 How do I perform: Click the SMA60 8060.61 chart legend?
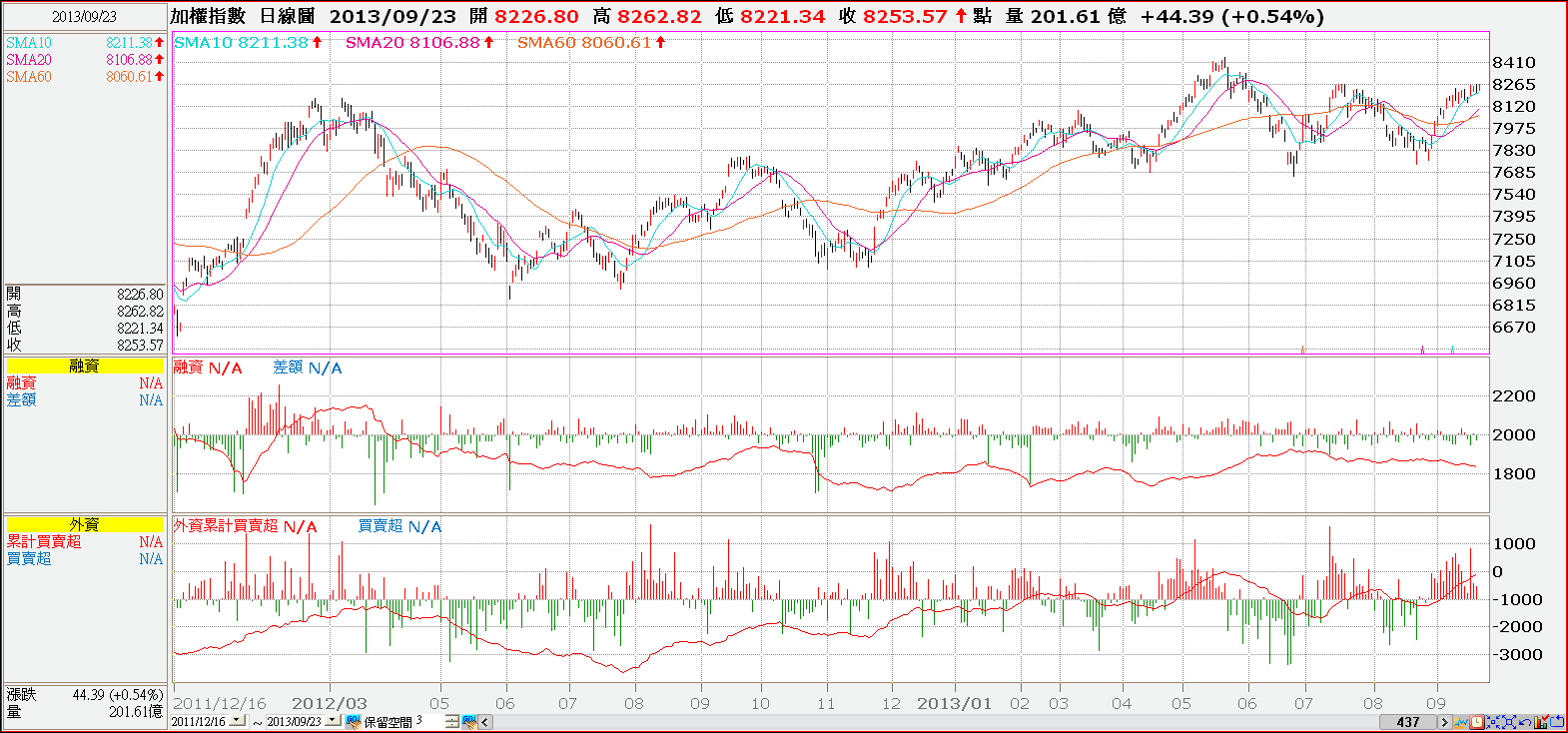pyautogui.click(x=591, y=42)
